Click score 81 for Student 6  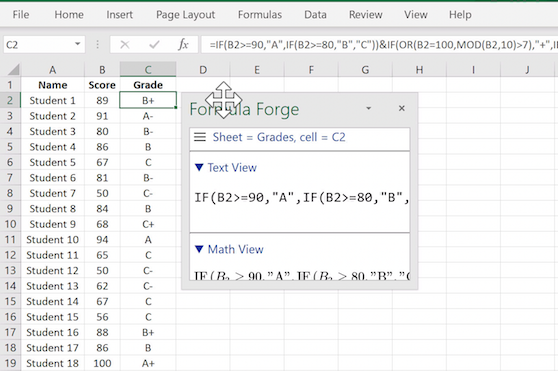point(102,177)
